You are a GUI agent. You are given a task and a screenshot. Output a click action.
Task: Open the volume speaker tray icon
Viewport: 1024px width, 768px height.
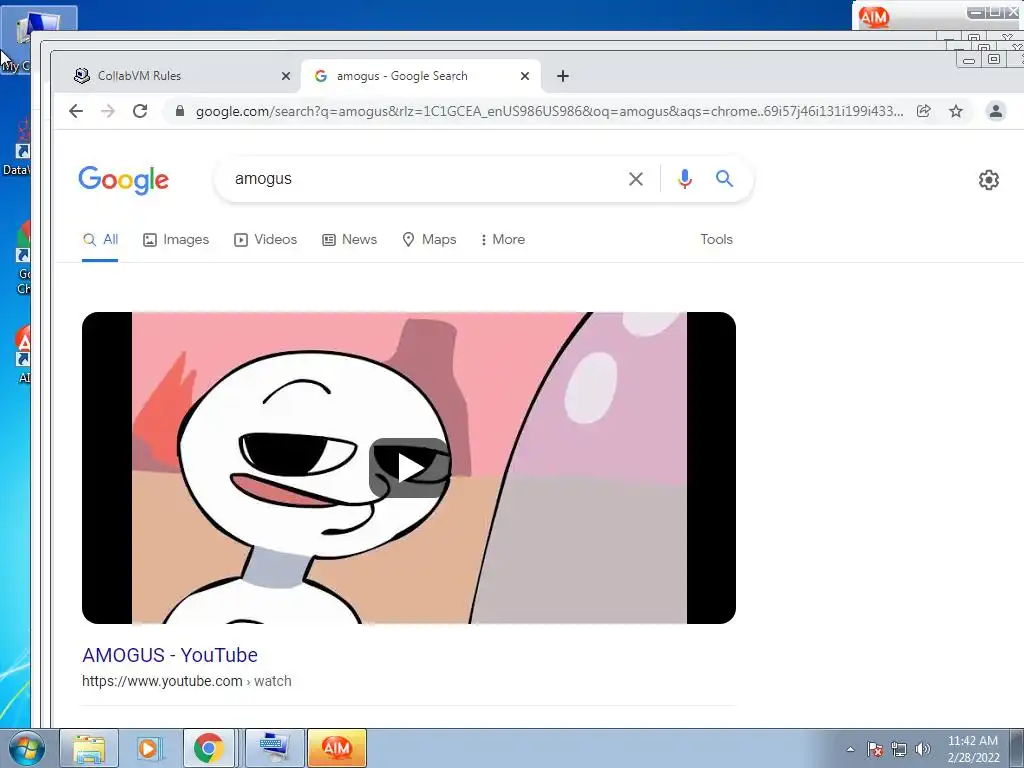click(x=923, y=749)
